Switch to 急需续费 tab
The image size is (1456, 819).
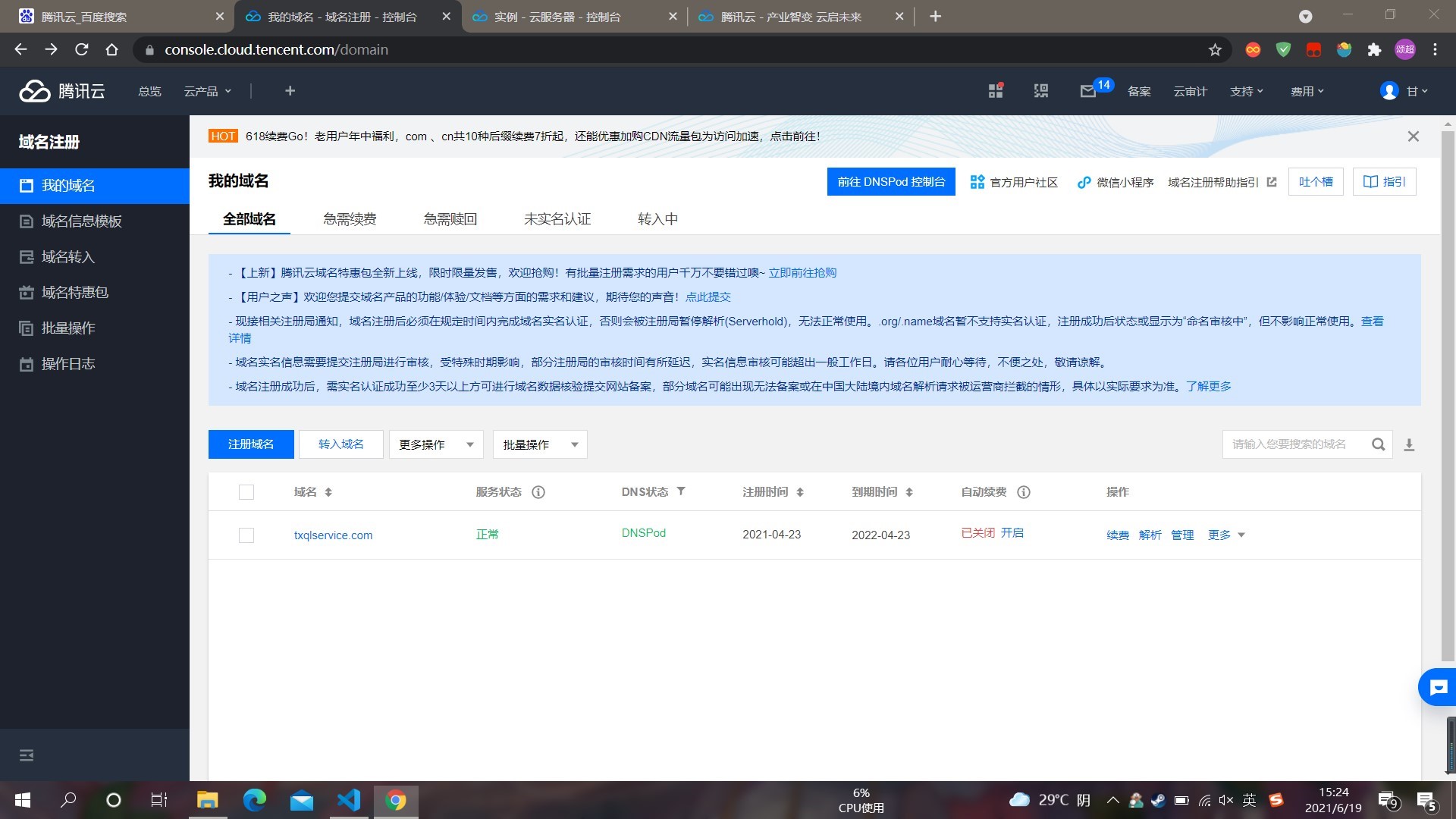[350, 219]
